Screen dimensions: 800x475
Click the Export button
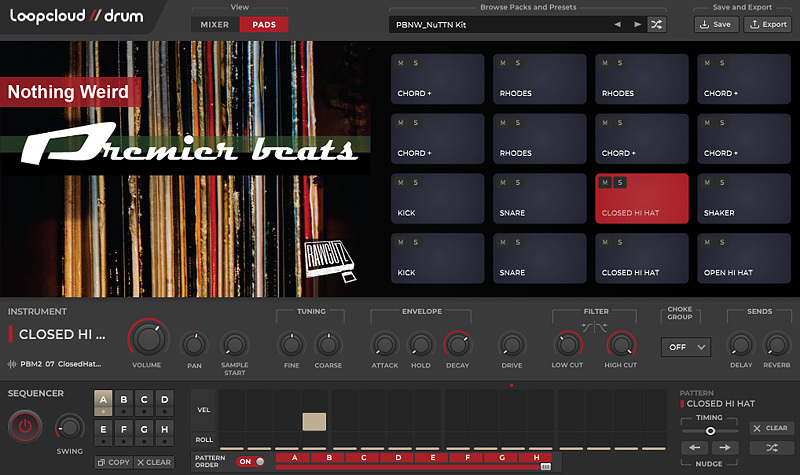click(767, 24)
